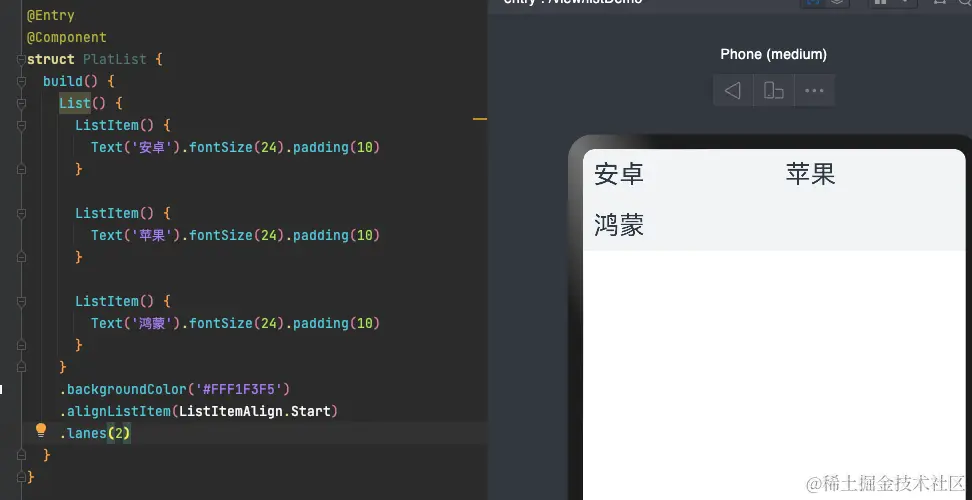Click the Text('苹果') code string
Viewport: 972px width, 500px height.
(135, 235)
